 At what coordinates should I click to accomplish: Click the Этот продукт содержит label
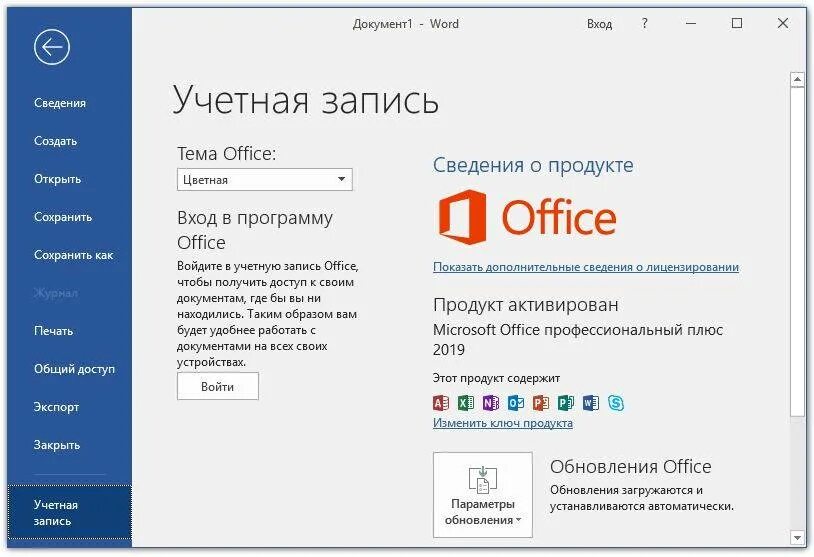click(496, 378)
